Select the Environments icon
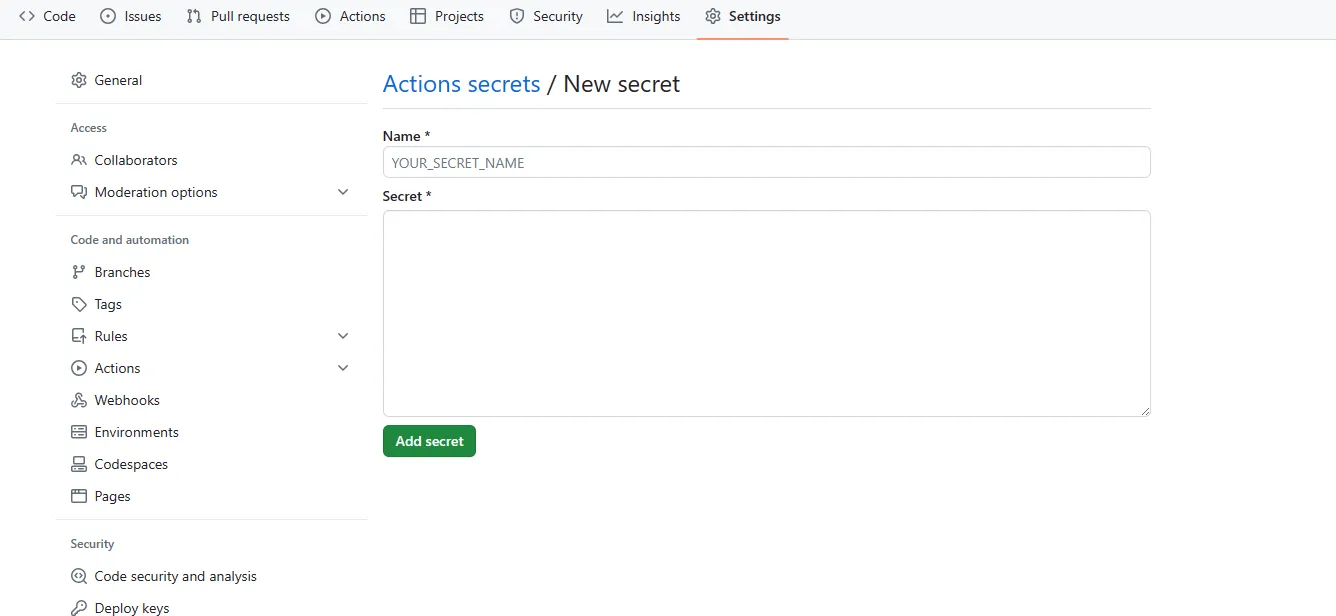Image resolution: width=1336 pixels, height=616 pixels. tap(79, 432)
